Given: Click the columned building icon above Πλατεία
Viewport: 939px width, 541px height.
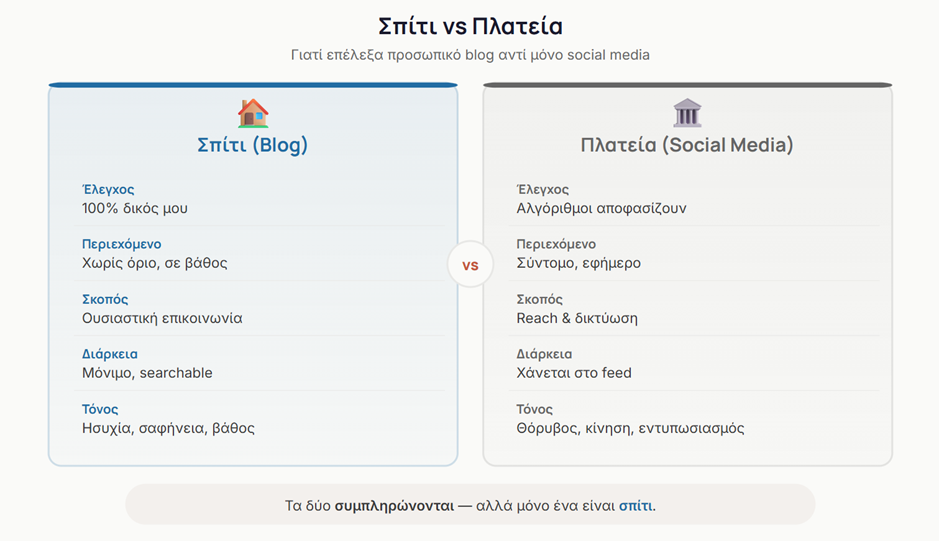Looking at the screenshot, I should click(x=687, y=113).
